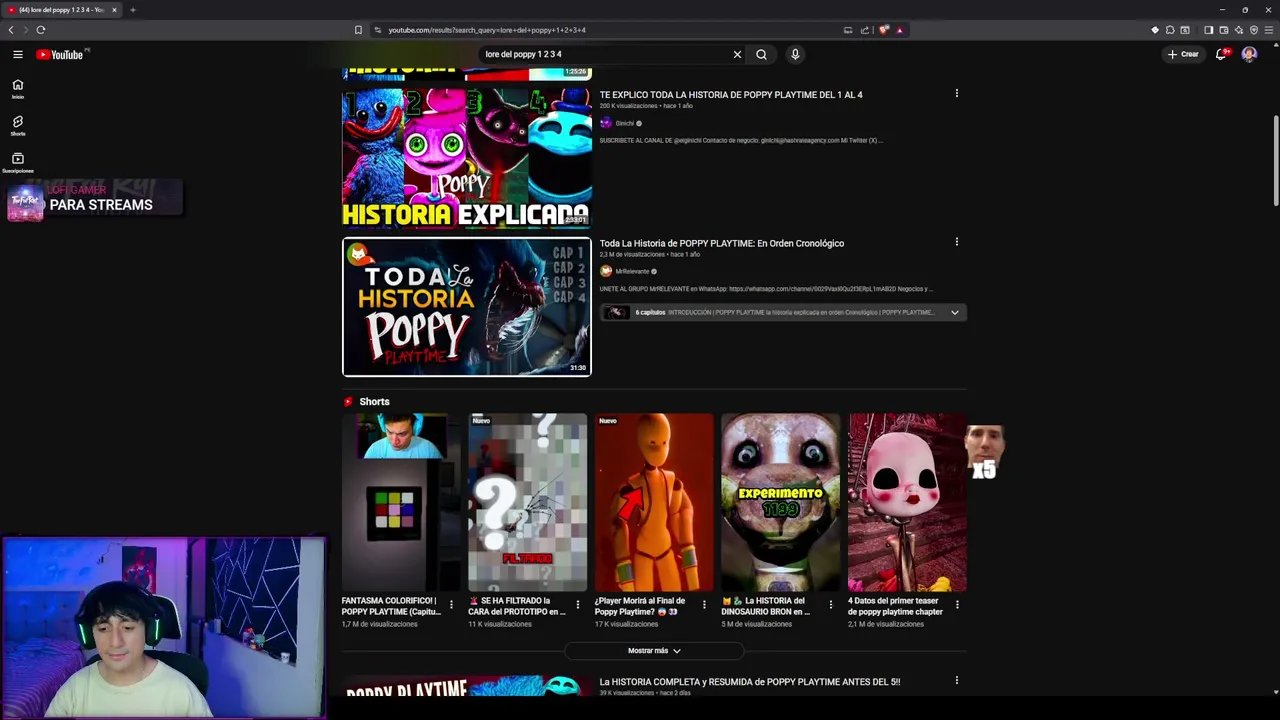Open options for Player Morirá short

[x=704, y=604]
